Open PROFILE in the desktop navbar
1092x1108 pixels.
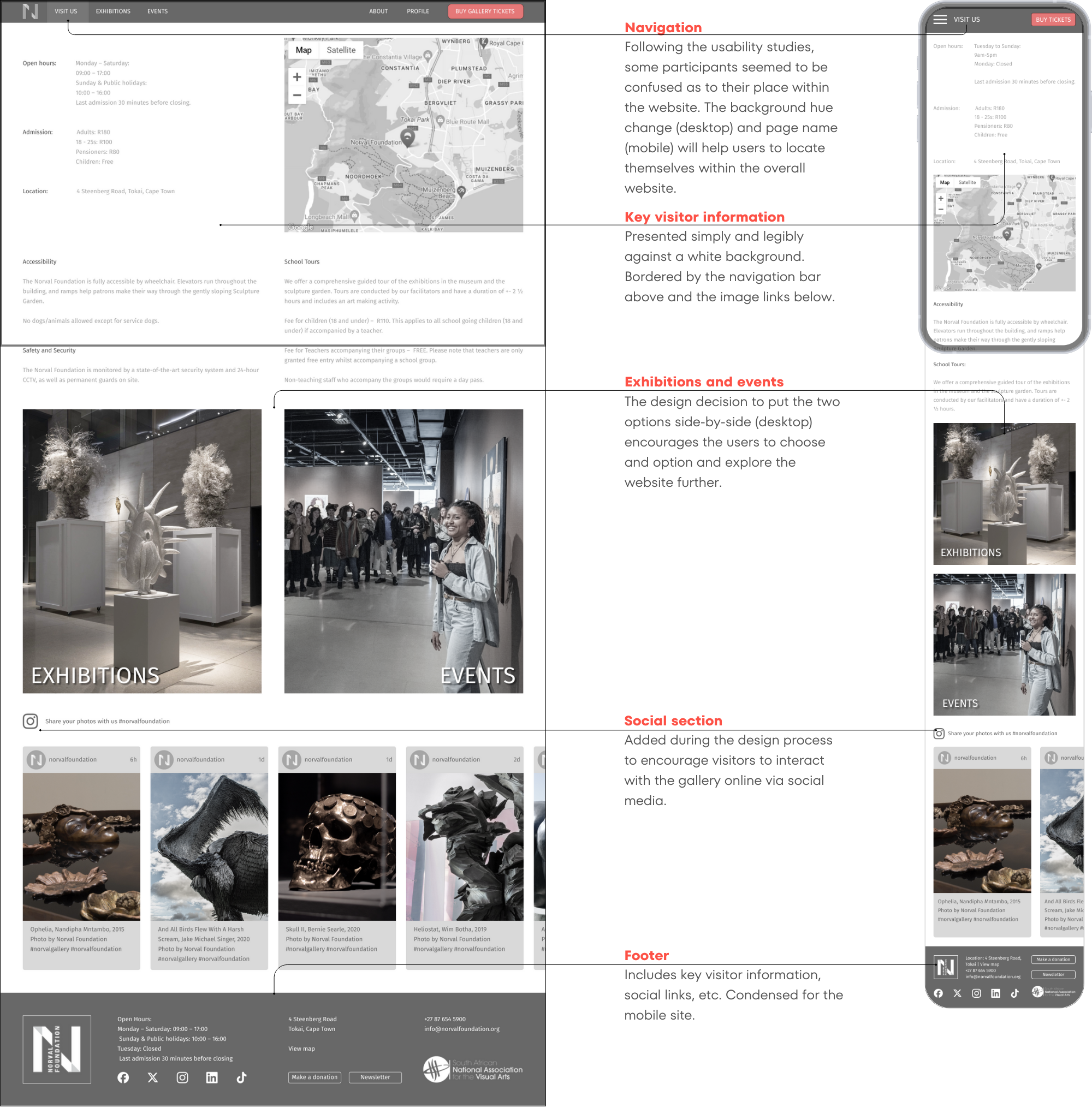(418, 11)
